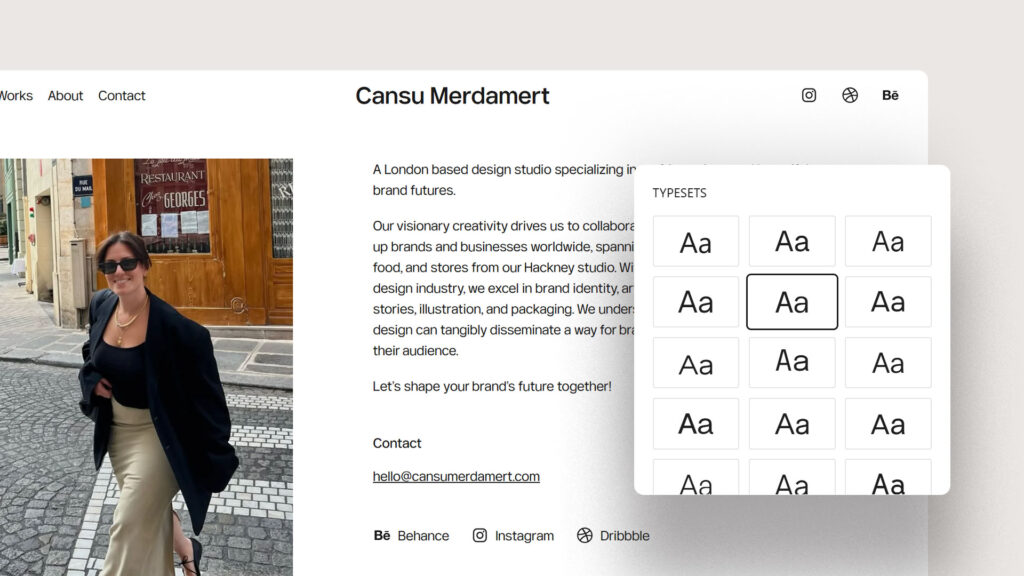Go to About page in navigation
1024x576 pixels.
tap(65, 95)
